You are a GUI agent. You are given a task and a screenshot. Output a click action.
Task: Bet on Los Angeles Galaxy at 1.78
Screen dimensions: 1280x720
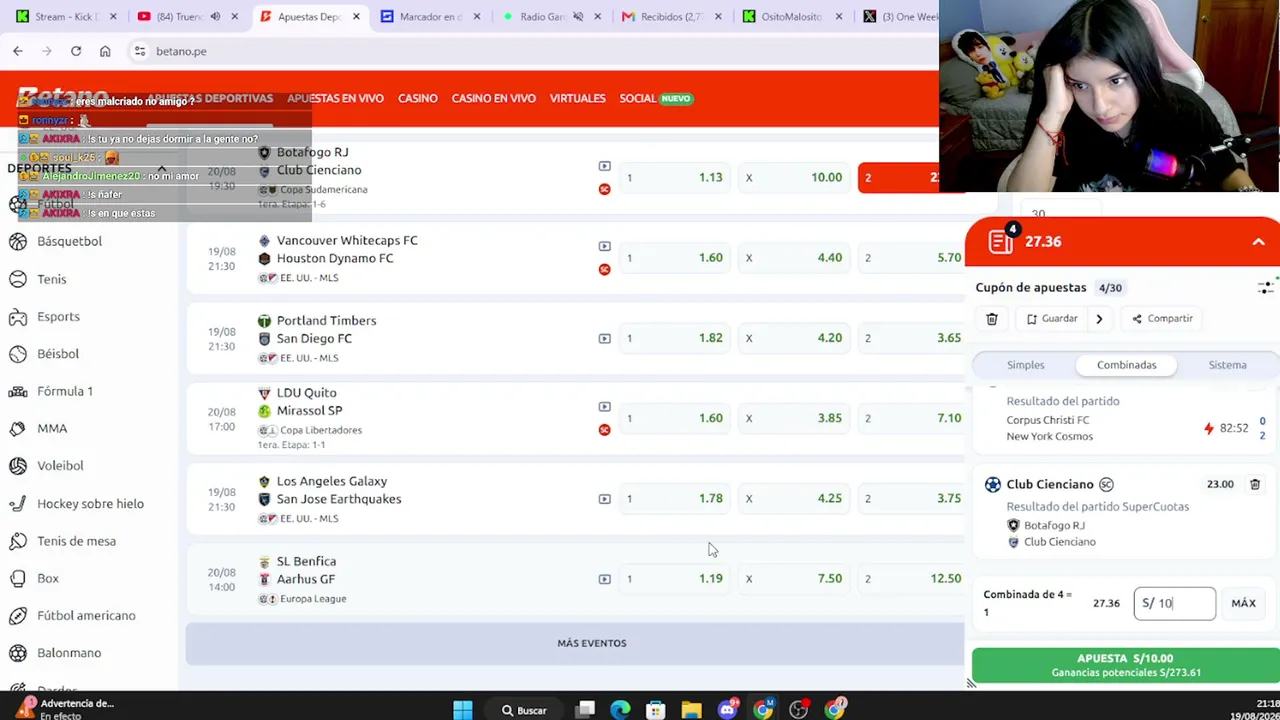(676, 498)
